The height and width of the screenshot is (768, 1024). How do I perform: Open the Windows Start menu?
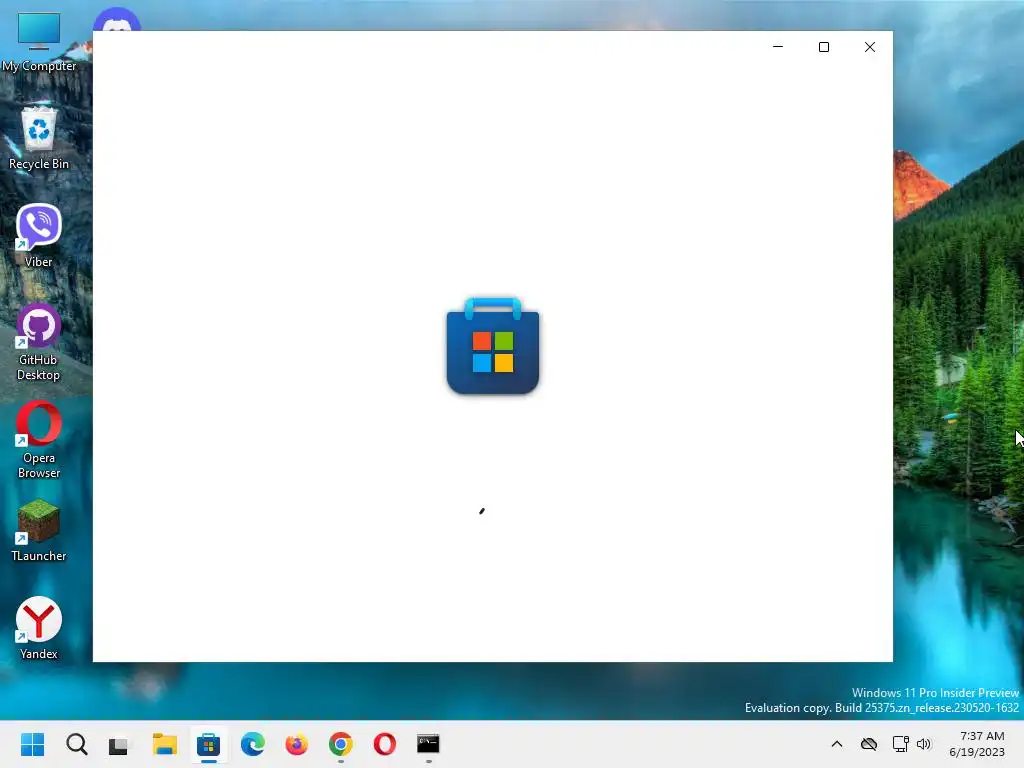[x=32, y=744]
